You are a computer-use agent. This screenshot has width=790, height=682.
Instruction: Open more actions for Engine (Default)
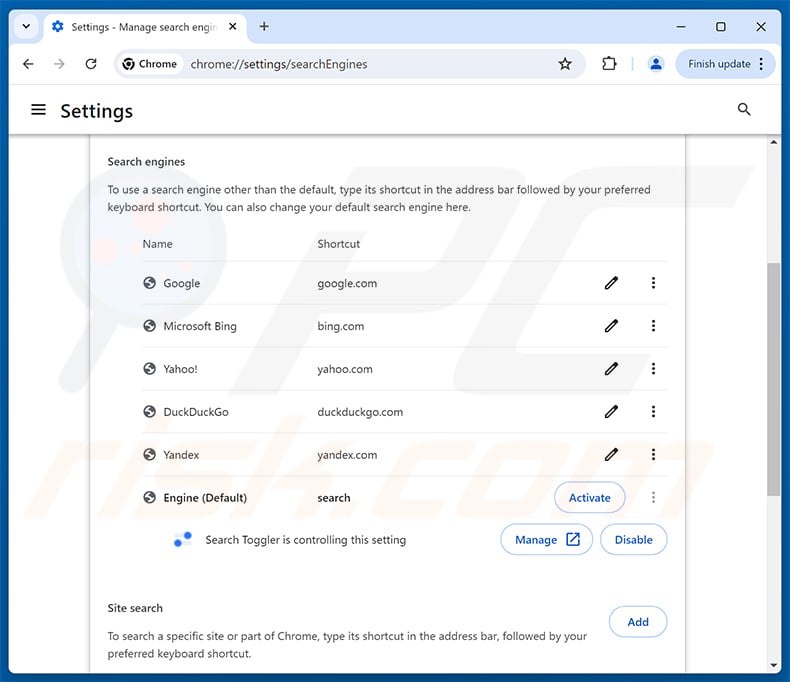[x=653, y=498]
